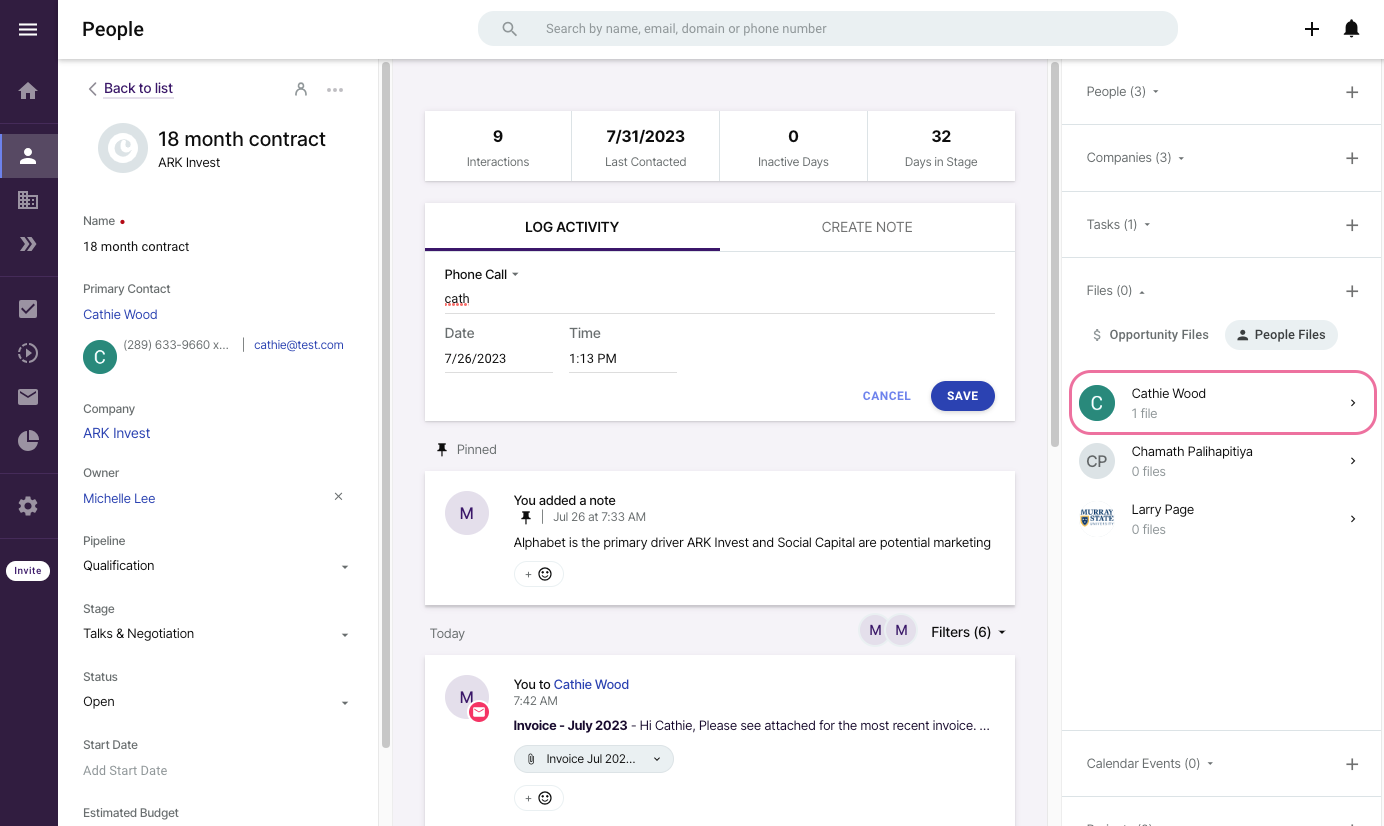Screen dimensions: 1384x826
Task: Open Chamath Palihapitiya files row
Action: coord(1223,461)
